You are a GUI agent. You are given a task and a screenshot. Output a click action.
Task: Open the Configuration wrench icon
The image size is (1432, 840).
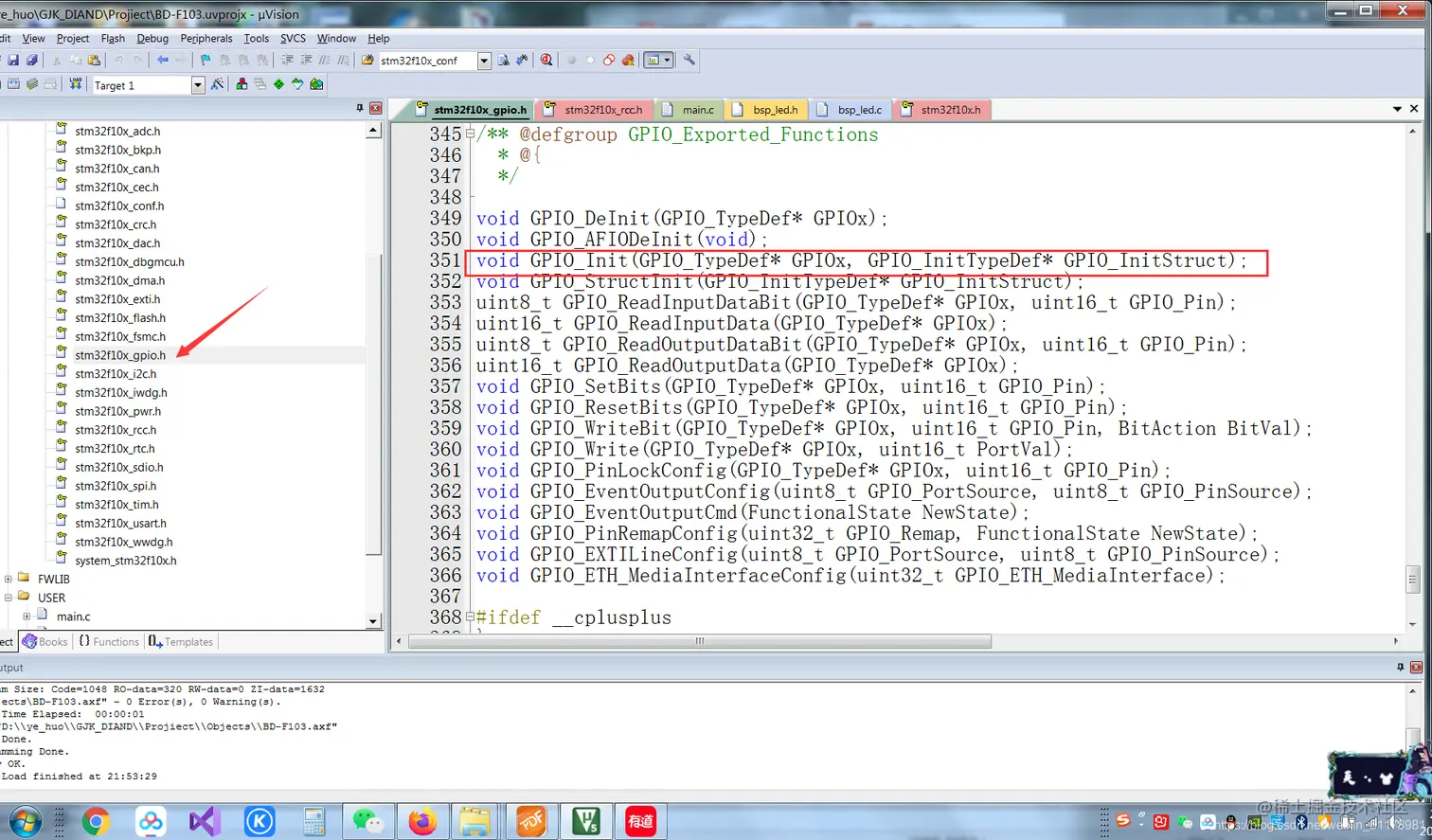[689, 60]
